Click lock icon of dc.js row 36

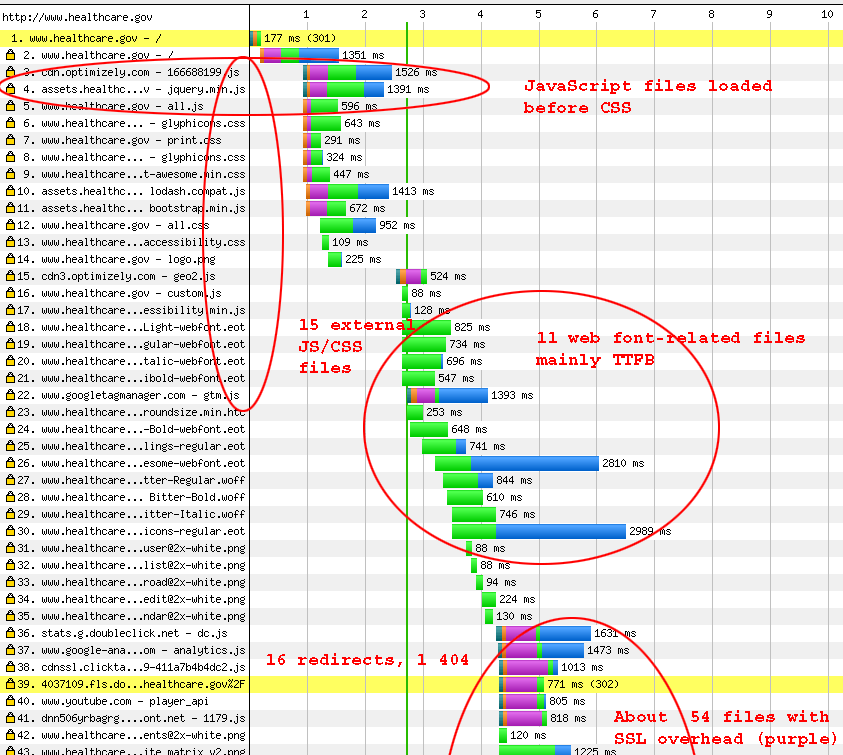pyautogui.click(x=10, y=633)
